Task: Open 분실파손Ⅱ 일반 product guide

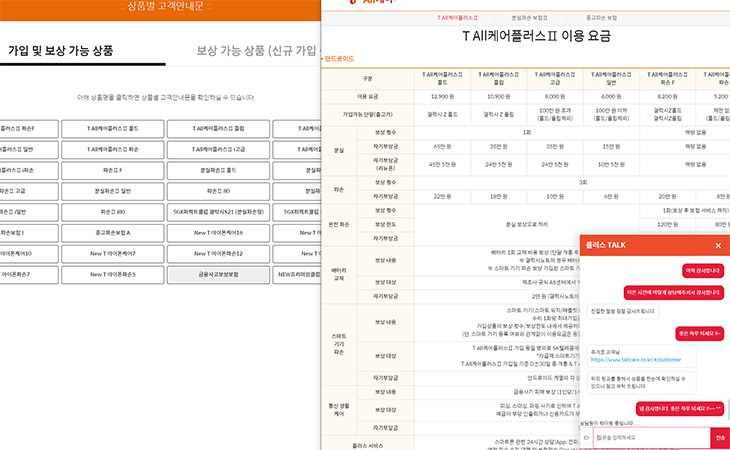Action: (x=113, y=191)
